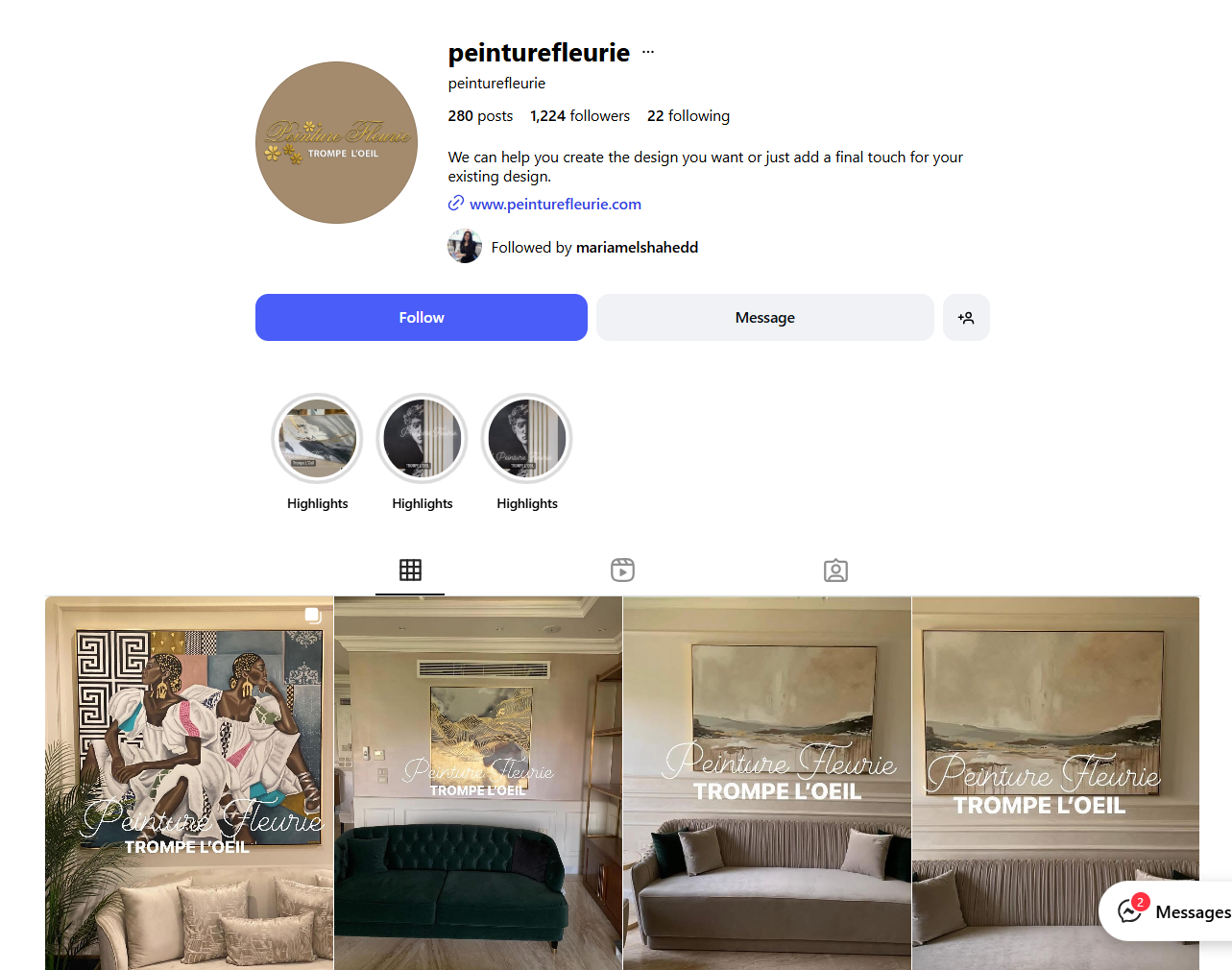Open the first Highlights story circle
The height and width of the screenshot is (970, 1232).
[318, 439]
